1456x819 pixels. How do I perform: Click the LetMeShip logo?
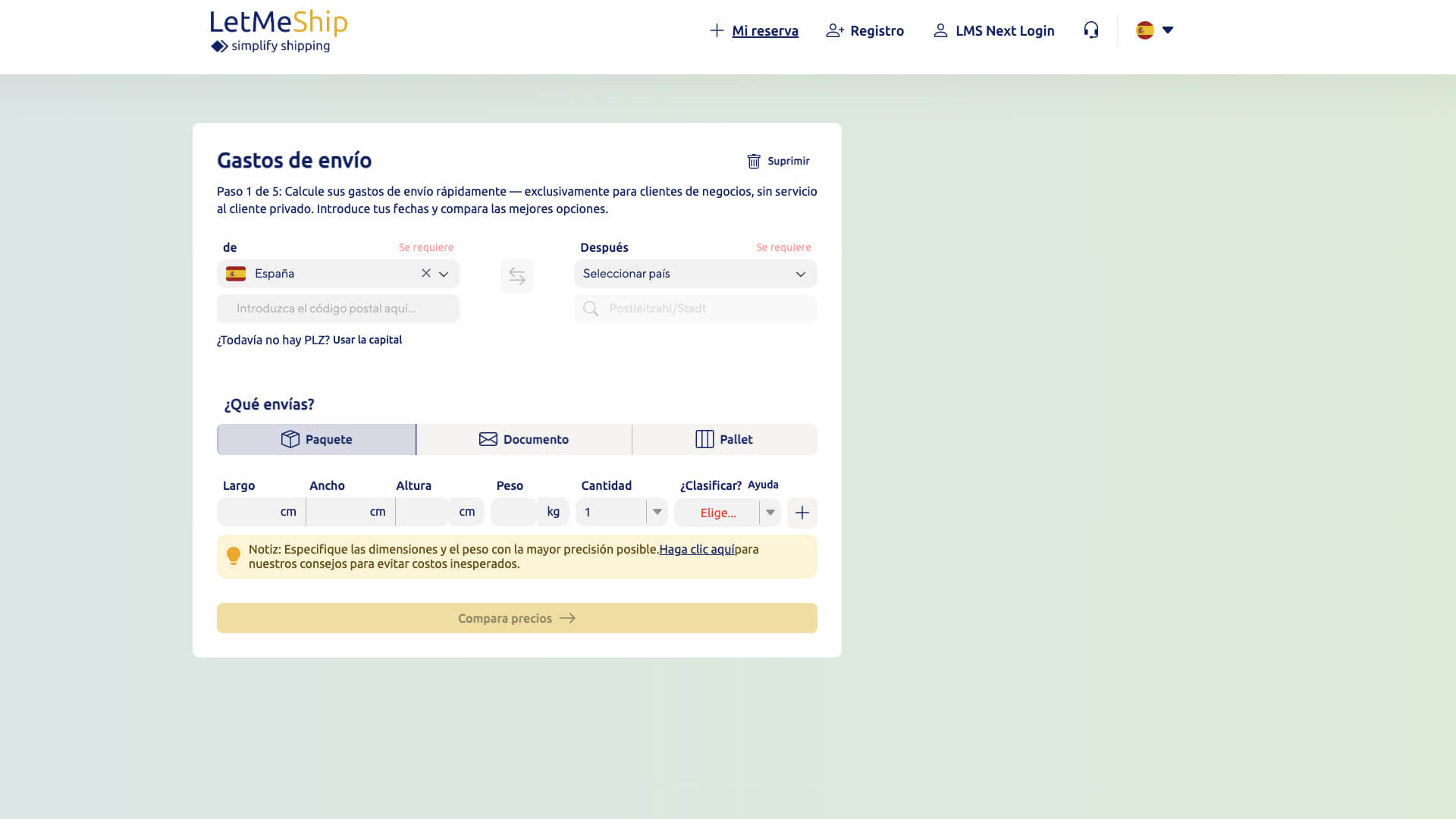[278, 31]
